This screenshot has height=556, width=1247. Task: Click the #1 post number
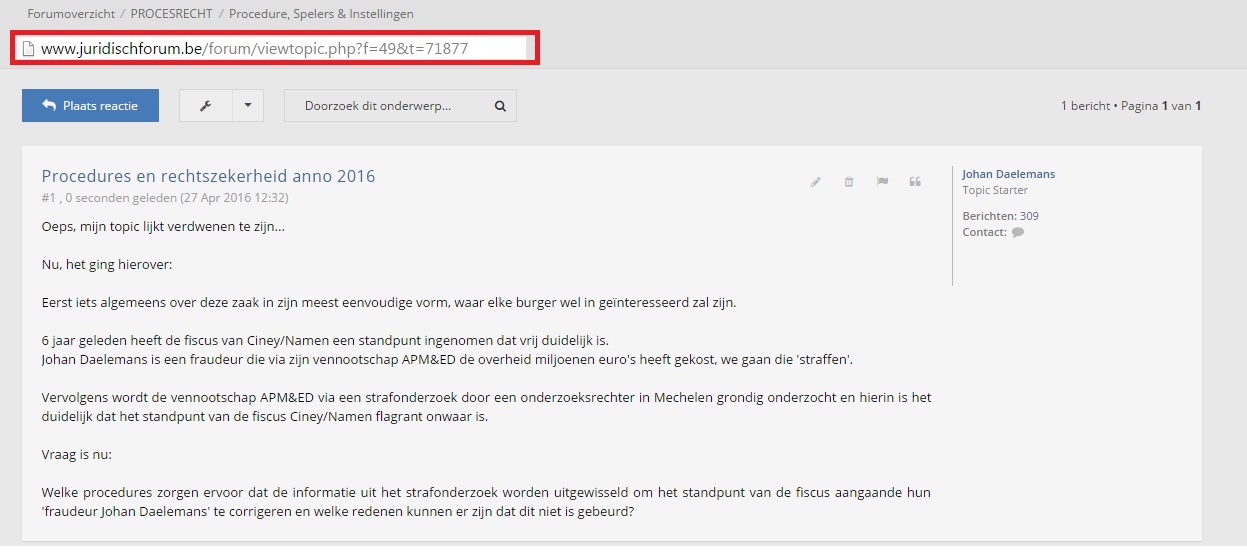pos(48,198)
